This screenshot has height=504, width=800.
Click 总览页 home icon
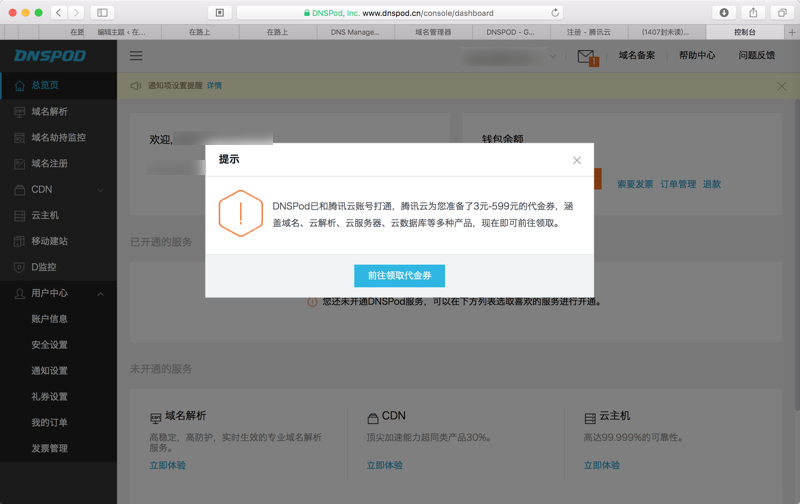point(19,86)
